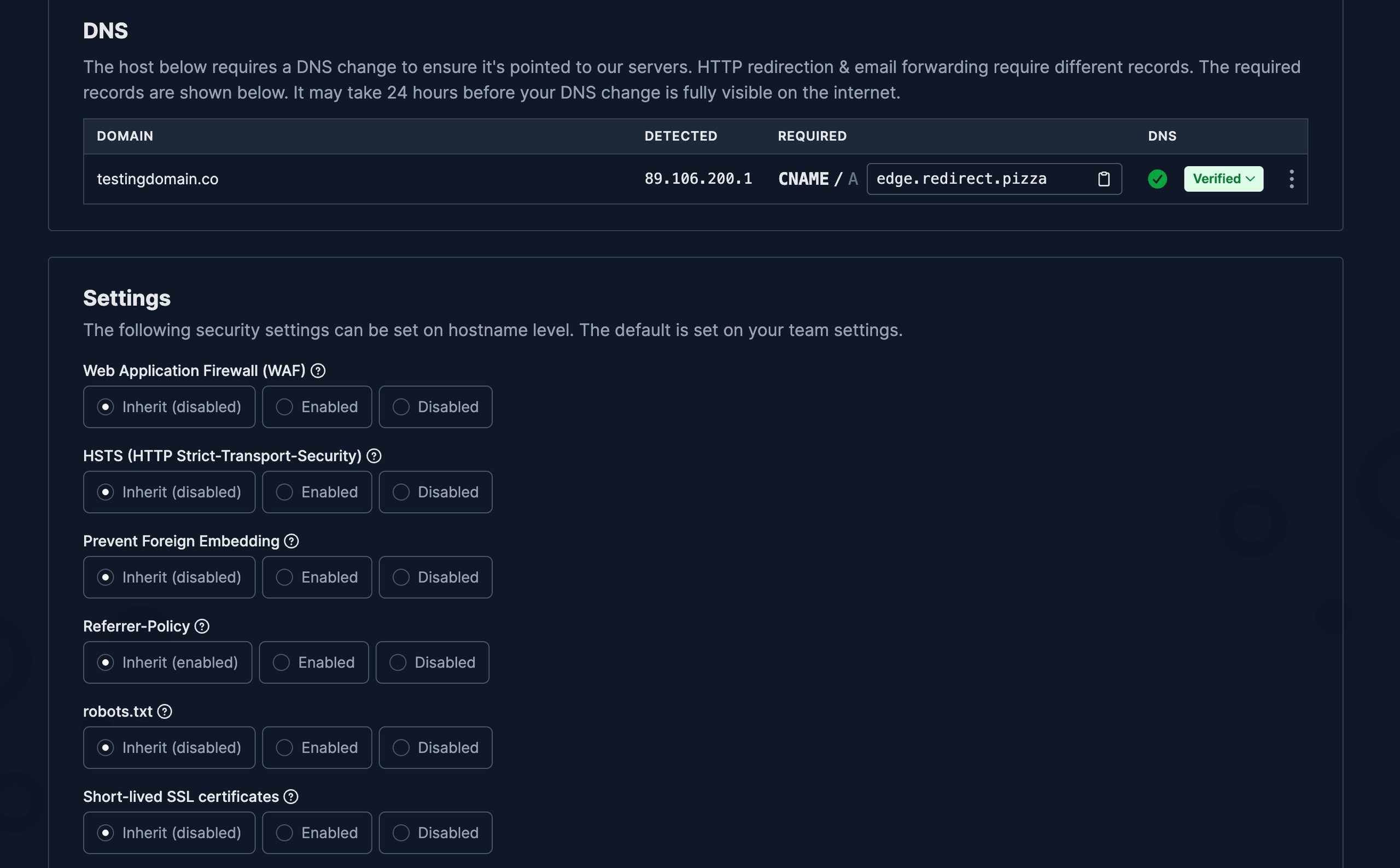Select Disabled for Short-lived SSL certificates
Viewport: 1400px width, 868px height.
click(x=435, y=833)
